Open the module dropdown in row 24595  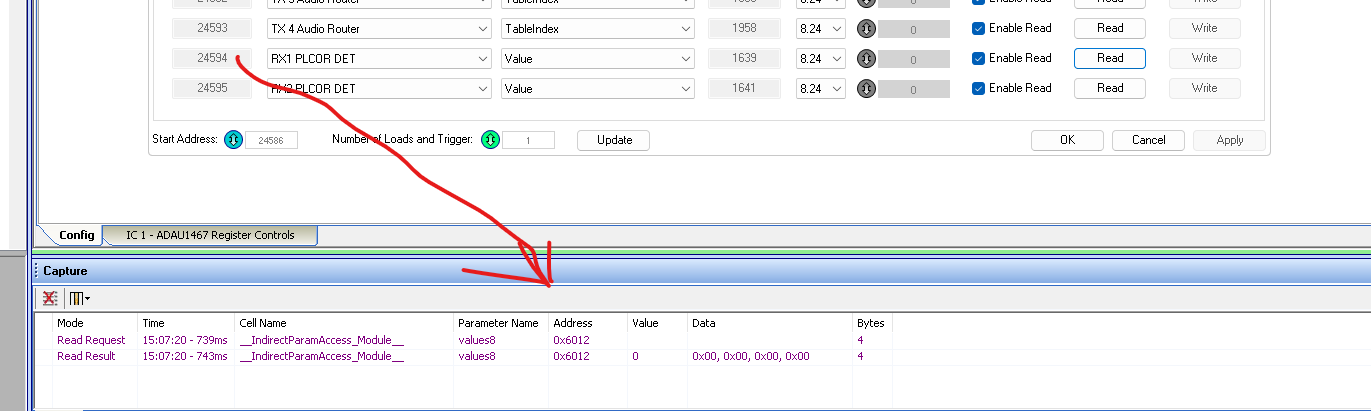coord(379,89)
